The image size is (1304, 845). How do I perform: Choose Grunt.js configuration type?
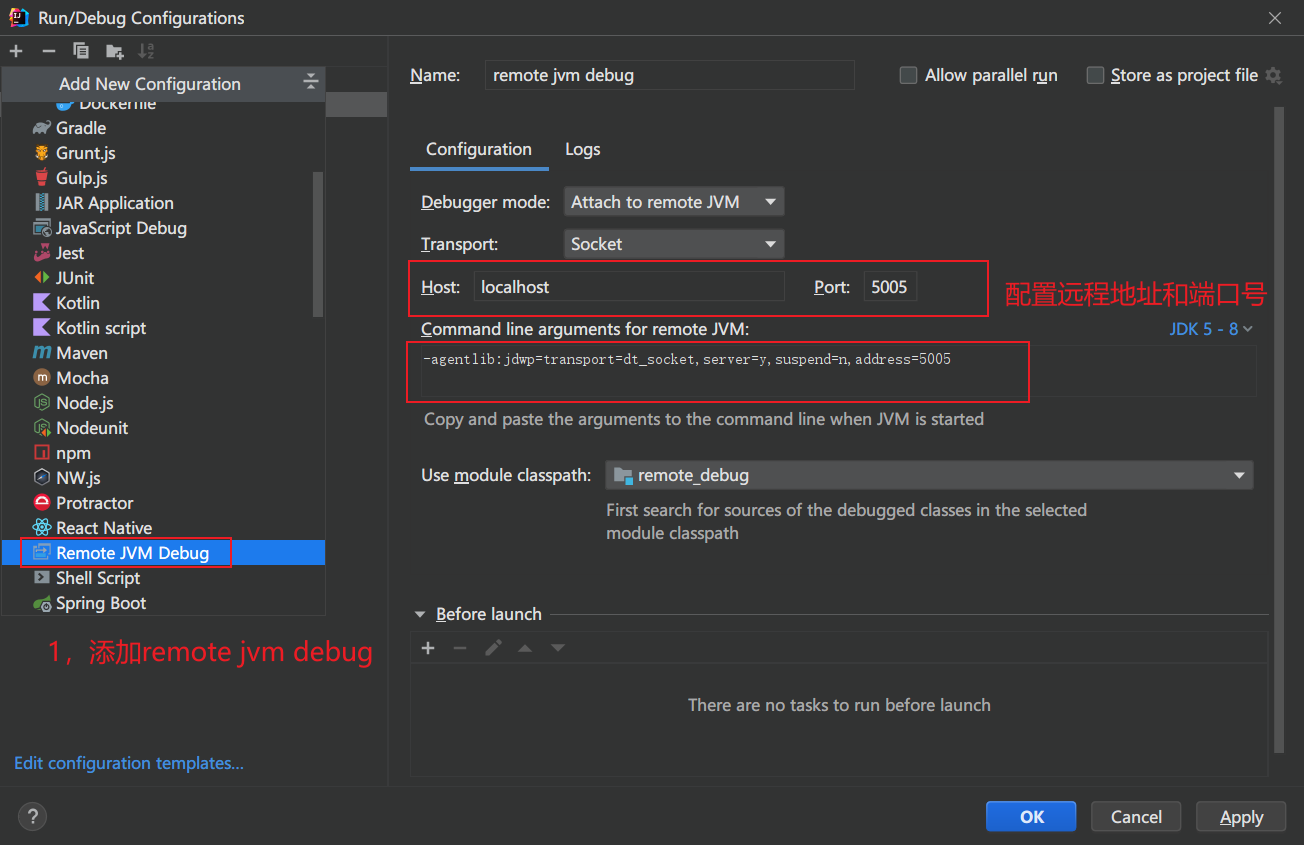tap(163, 153)
